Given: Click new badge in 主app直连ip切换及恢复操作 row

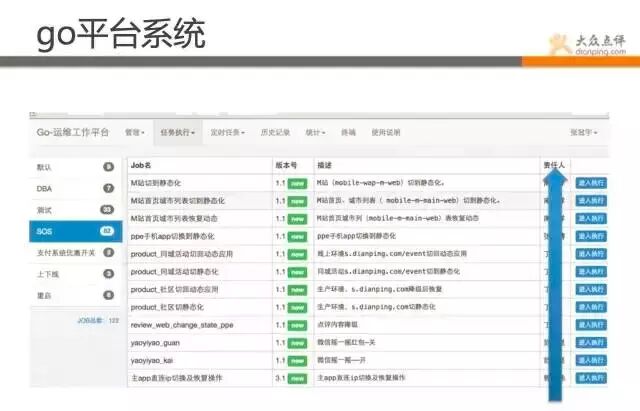Looking at the screenshot, I should pyautogui.click(x=298, y=379).
